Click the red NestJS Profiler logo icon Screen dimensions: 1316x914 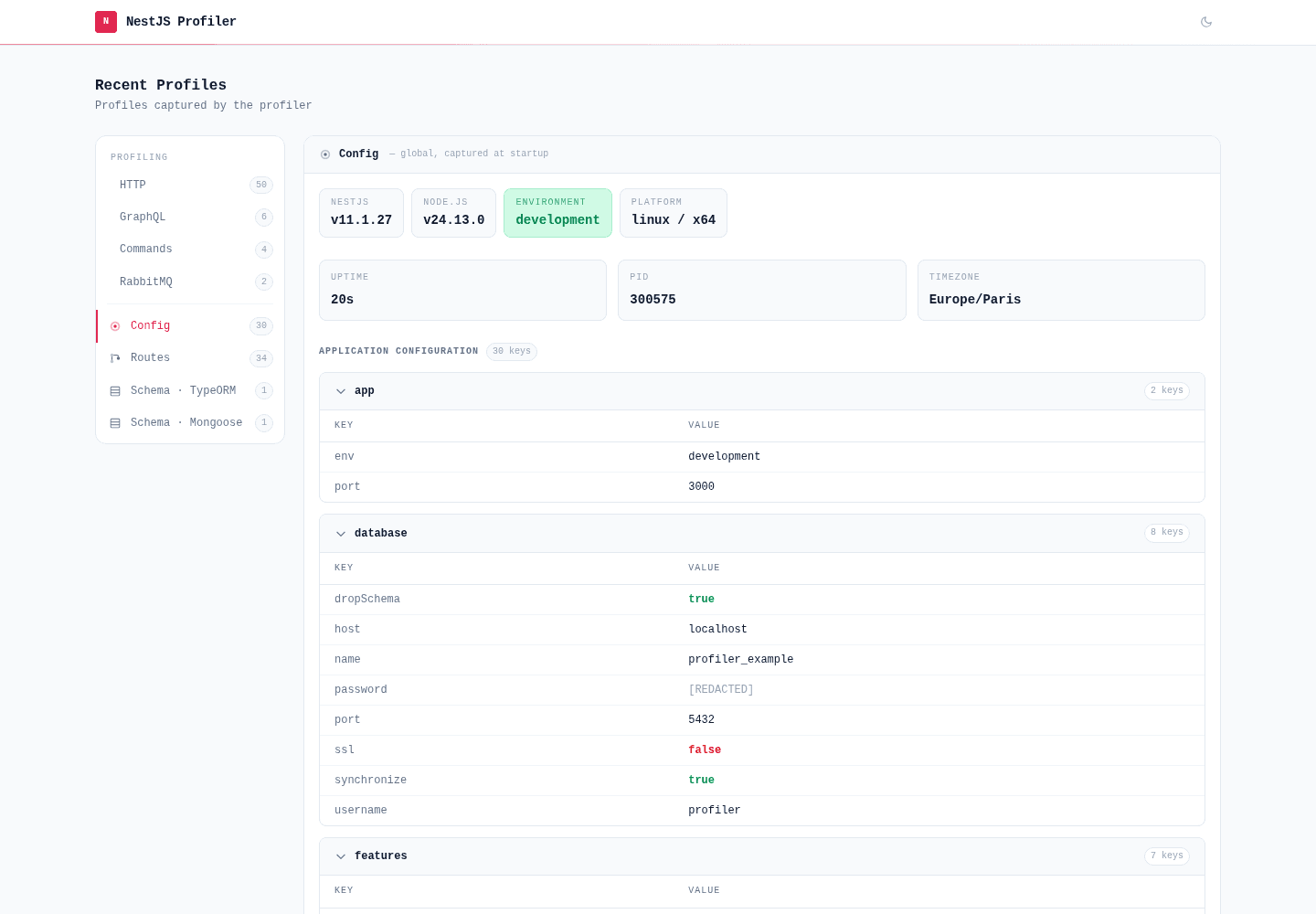106,22
